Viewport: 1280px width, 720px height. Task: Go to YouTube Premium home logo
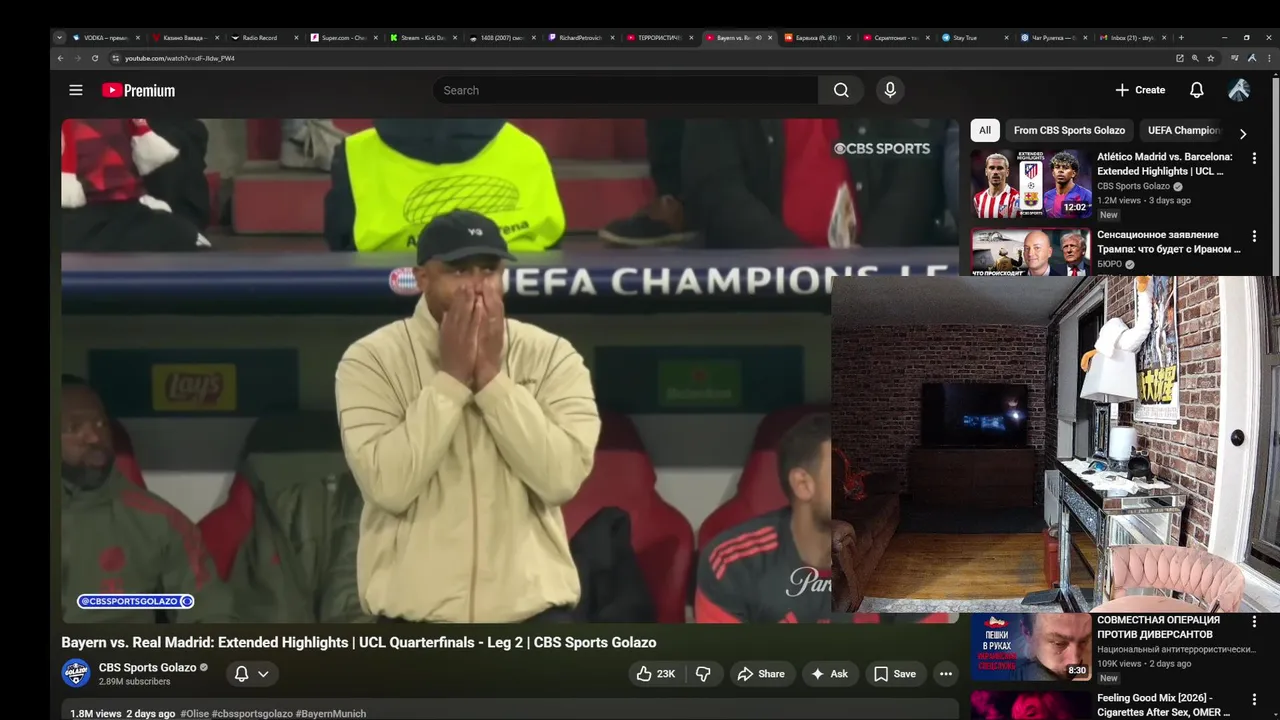coord(138,90)
